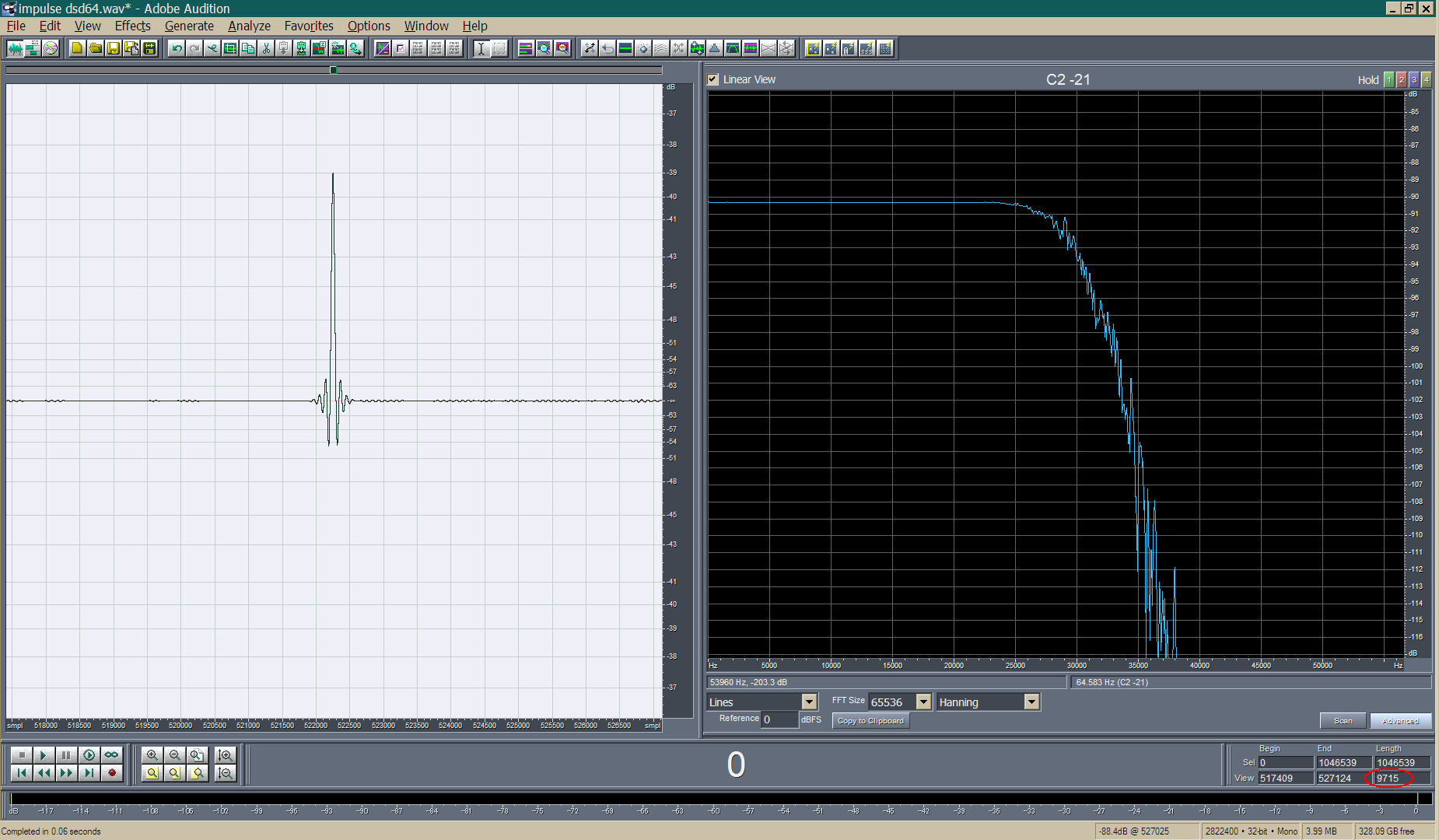Zoom out horizontally with magnifier minus
The width and height of the screenshot is (1439, 840).
pos(175,755)
